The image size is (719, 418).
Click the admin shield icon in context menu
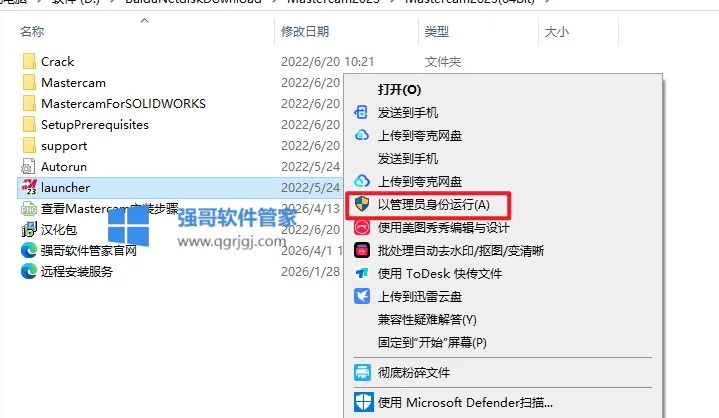click(x=362, y=204)
